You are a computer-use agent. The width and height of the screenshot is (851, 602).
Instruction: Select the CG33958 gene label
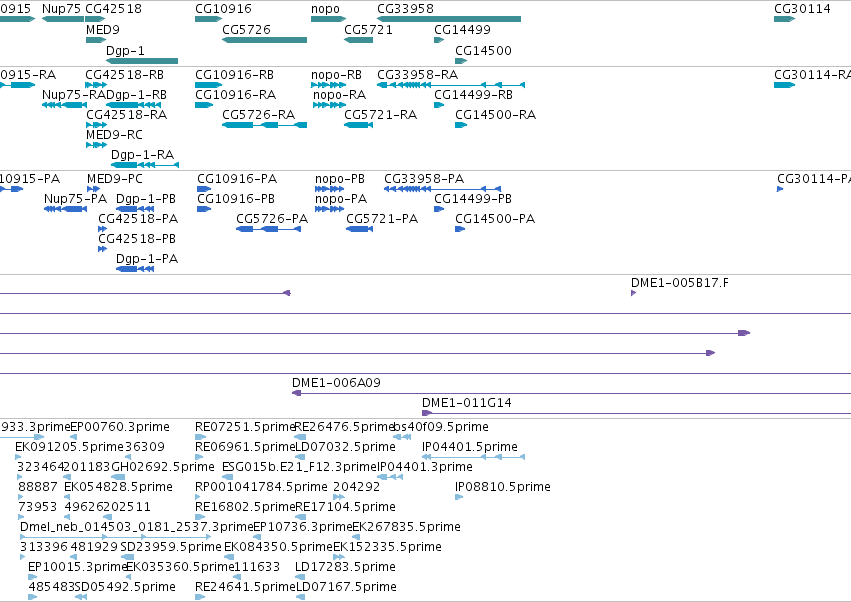405,9
